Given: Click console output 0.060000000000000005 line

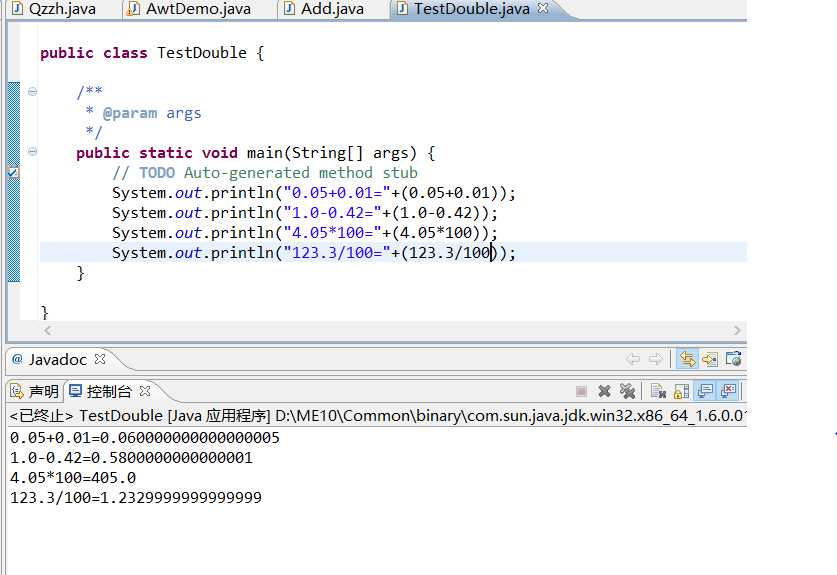Looking at the screenshot, I should point(145,438).
